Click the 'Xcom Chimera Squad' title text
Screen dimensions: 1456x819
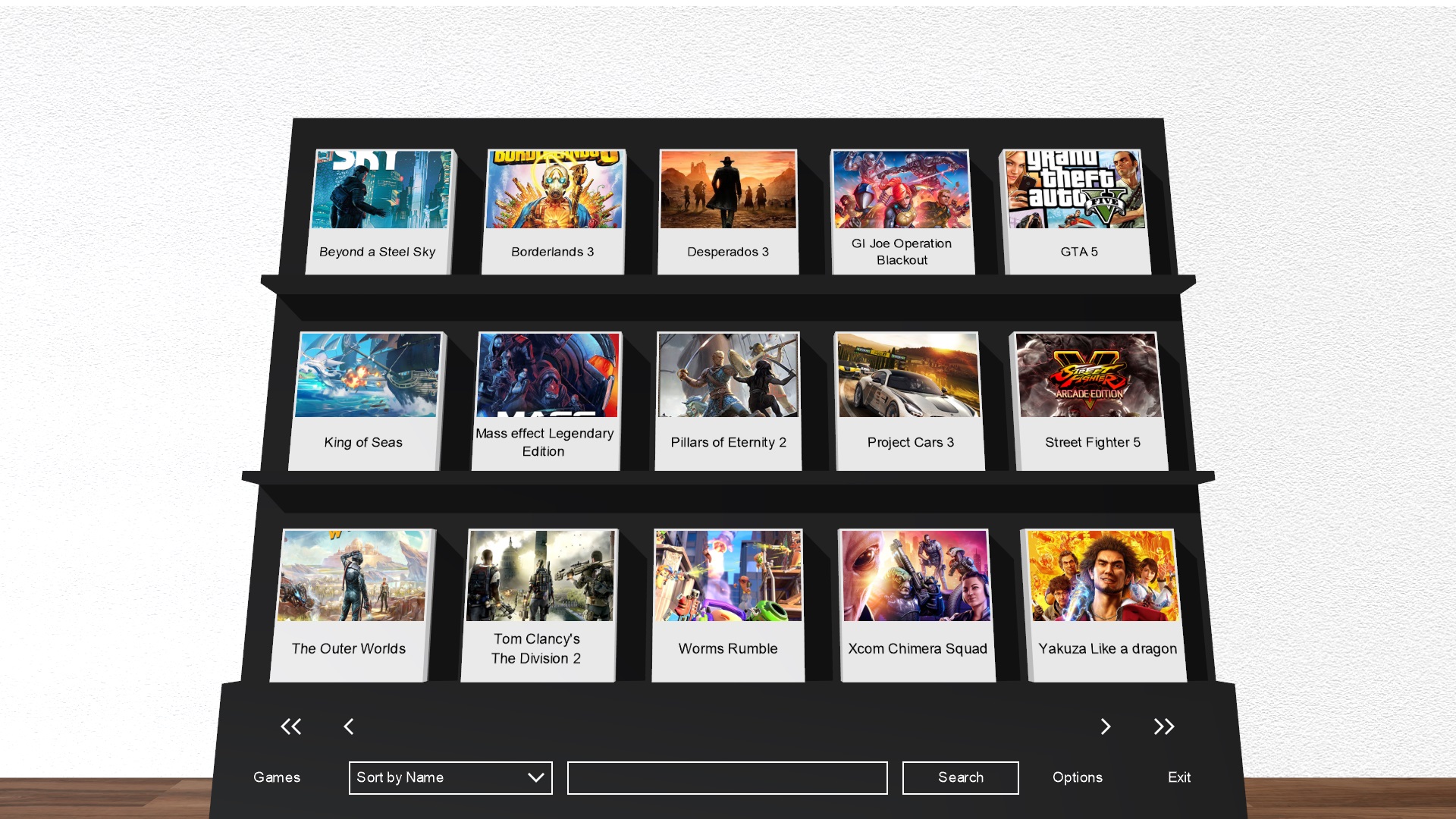coord(918,649)
